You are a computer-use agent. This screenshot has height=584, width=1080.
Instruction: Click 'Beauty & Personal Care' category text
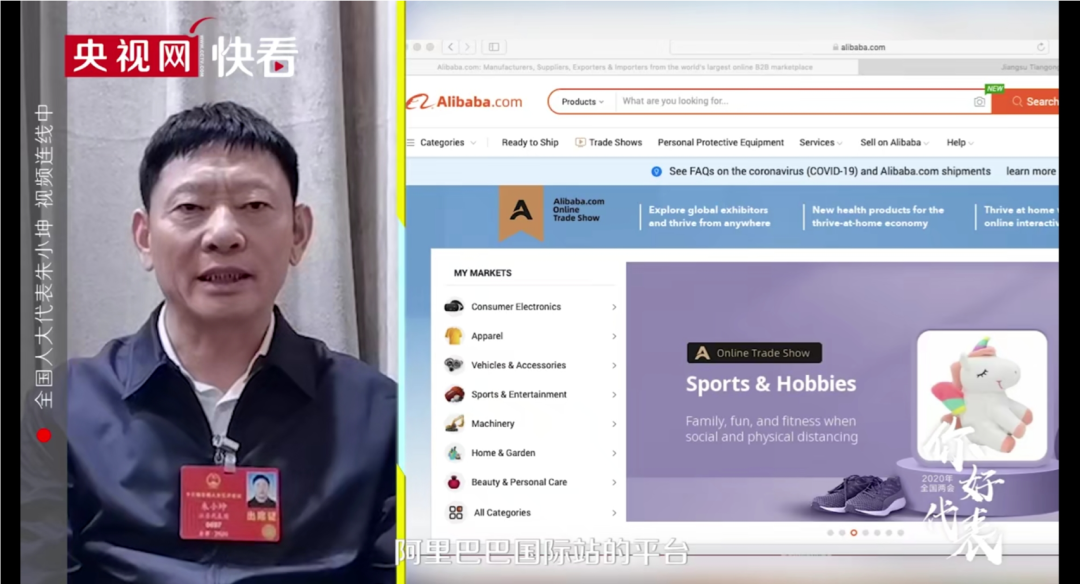519,482
